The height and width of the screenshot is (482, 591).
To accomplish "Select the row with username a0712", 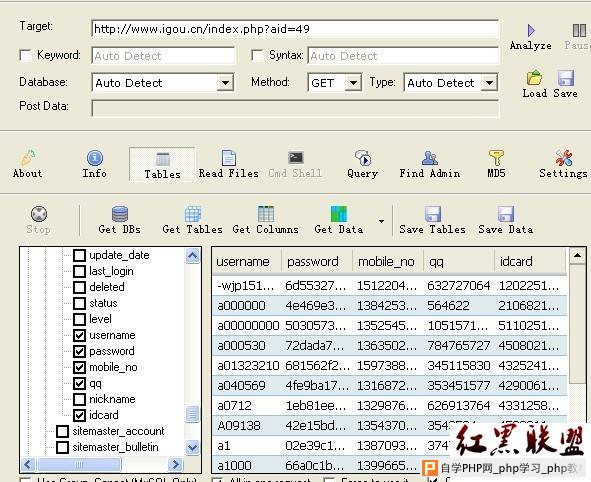I will (390, 405).
